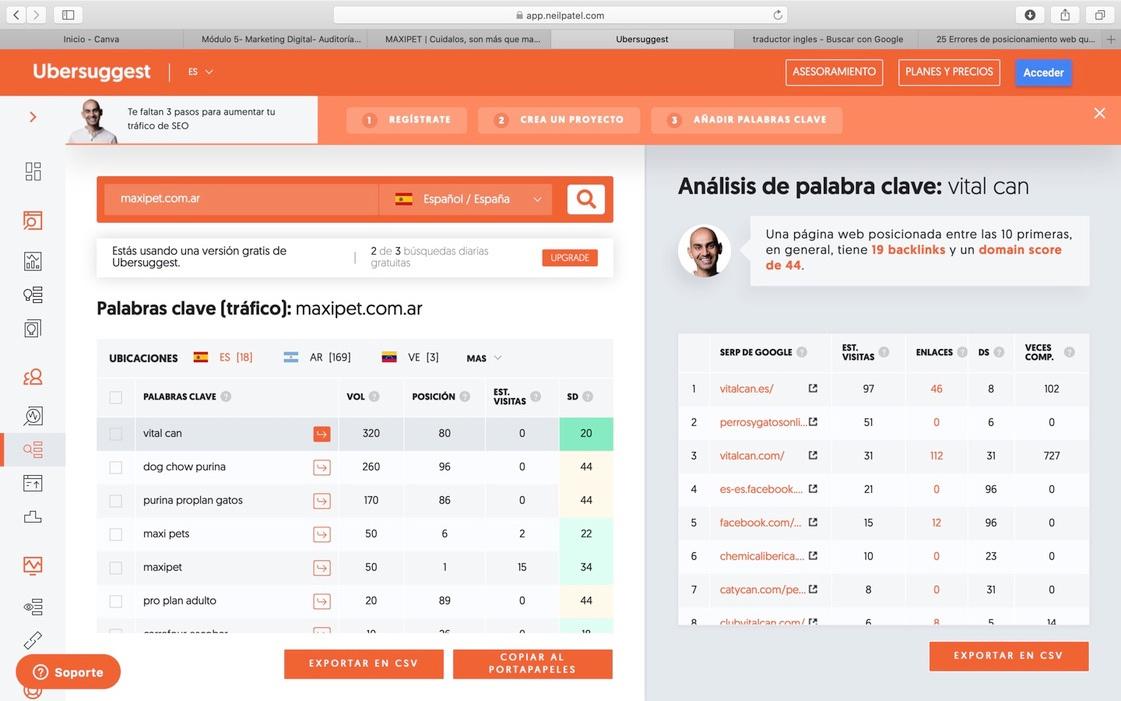Screen dimensions: 1121x701
Task: Open external link icon for chemicaliberica
Action: (813, 556)
